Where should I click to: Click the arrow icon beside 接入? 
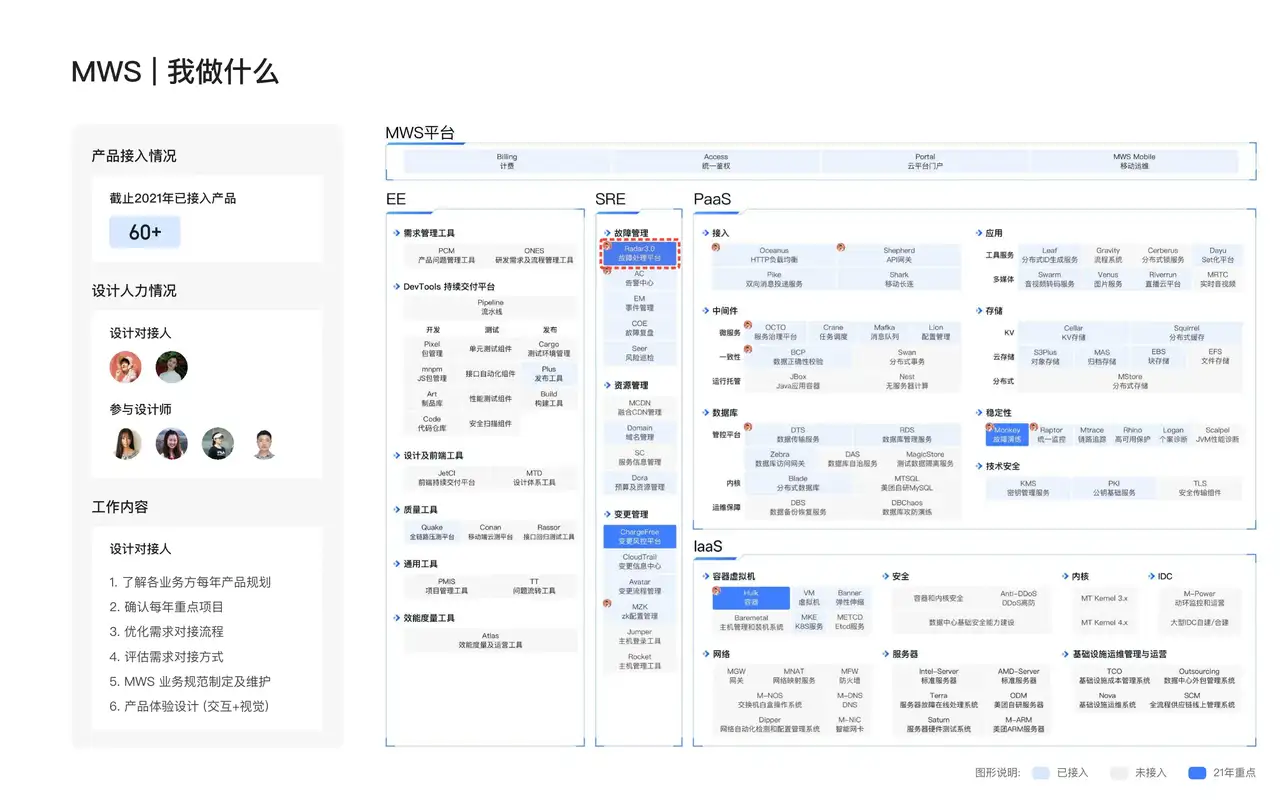click(705, 233)
